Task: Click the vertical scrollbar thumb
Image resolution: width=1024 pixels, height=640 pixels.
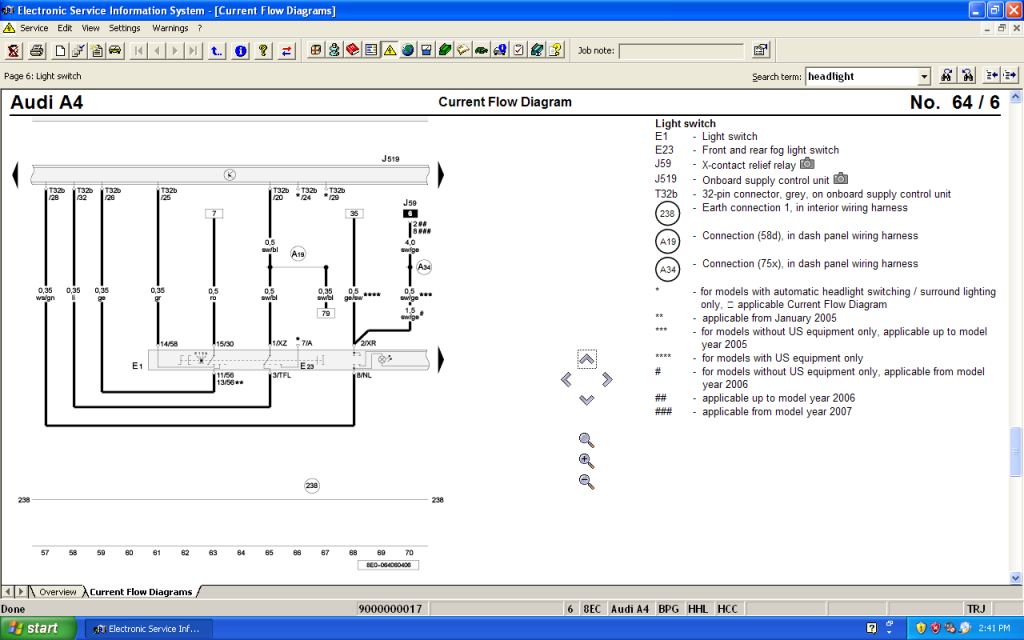Action: pos(1016,452)
